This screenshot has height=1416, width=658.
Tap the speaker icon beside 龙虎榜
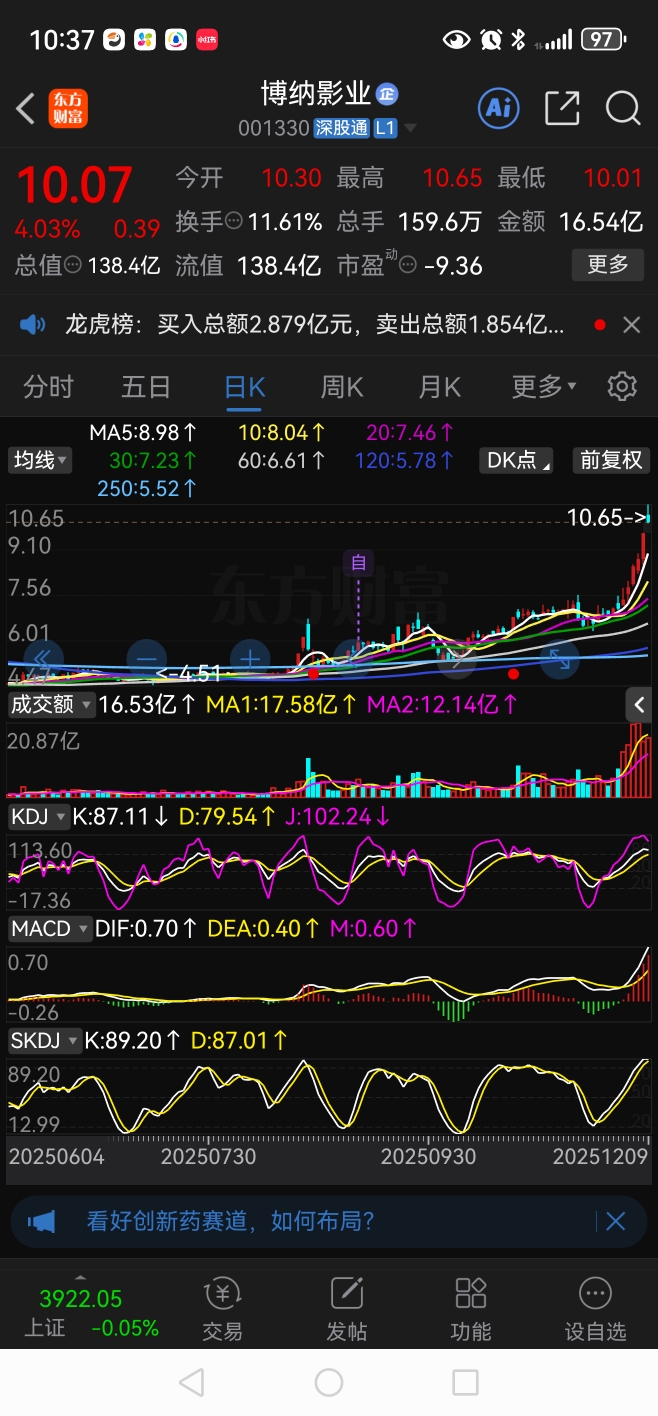pos(34,324)
